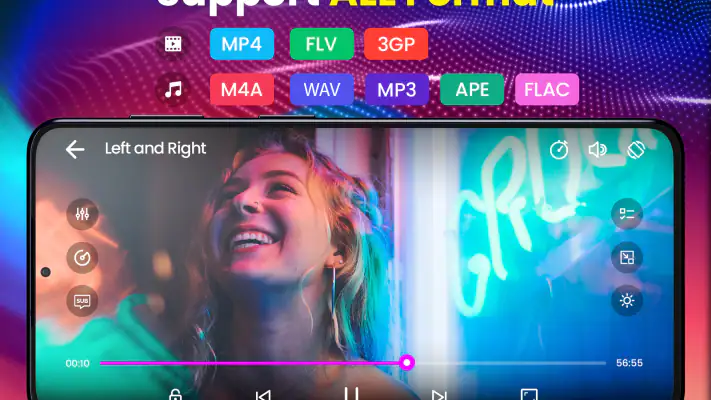711x400 pixels.
Task: Click the total duration 56:55
Action: coord(629,363)
